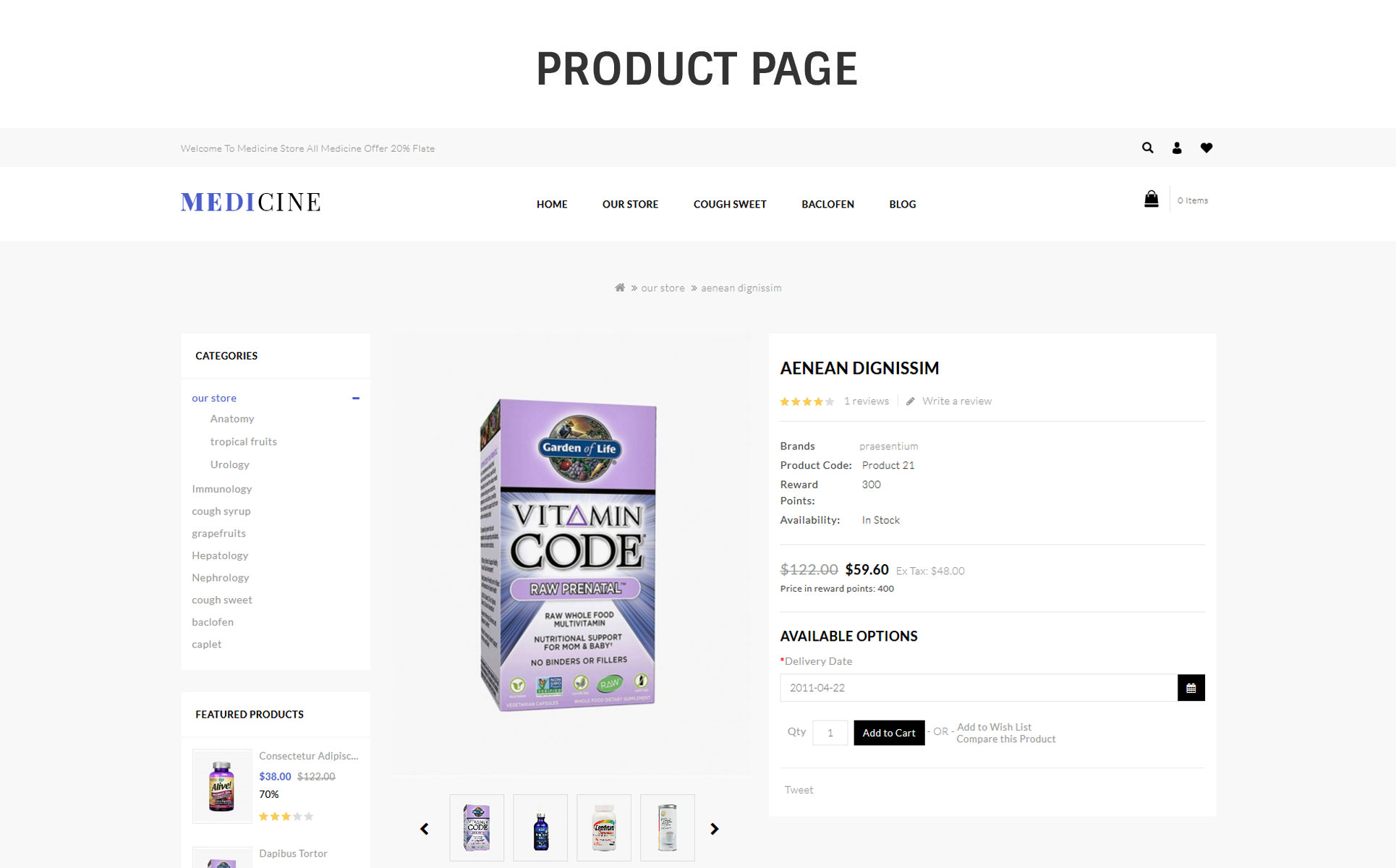
Task: Open wishlist via the heart icon
Action: [x=1206, y=148]
